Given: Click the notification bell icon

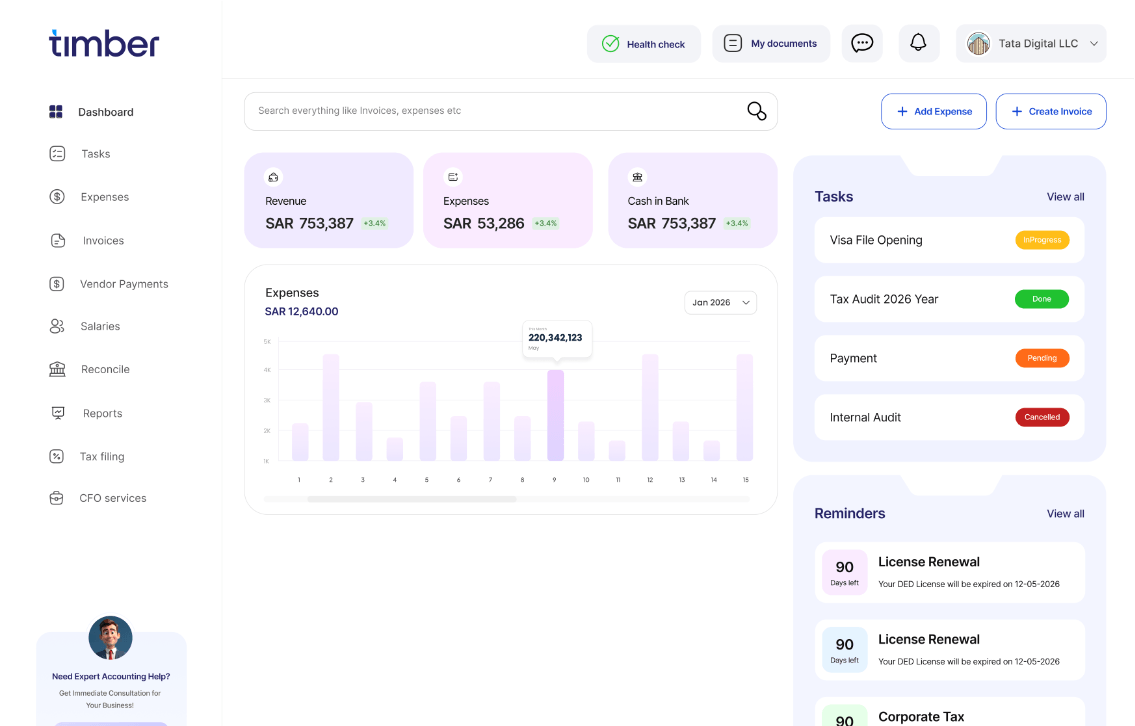Looking at the screenshot, I should click(918, 43).
